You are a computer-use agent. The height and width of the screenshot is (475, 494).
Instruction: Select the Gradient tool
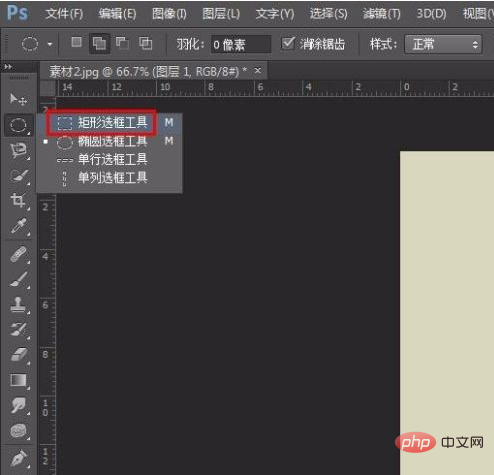click(18, 380)
